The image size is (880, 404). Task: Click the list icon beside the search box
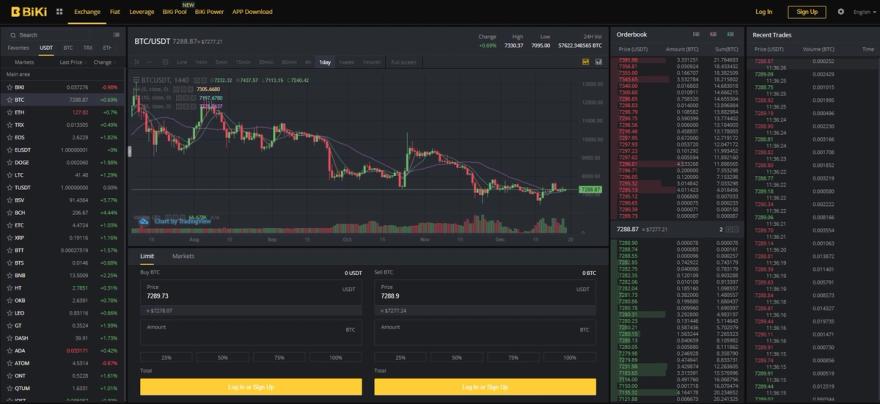116,35
